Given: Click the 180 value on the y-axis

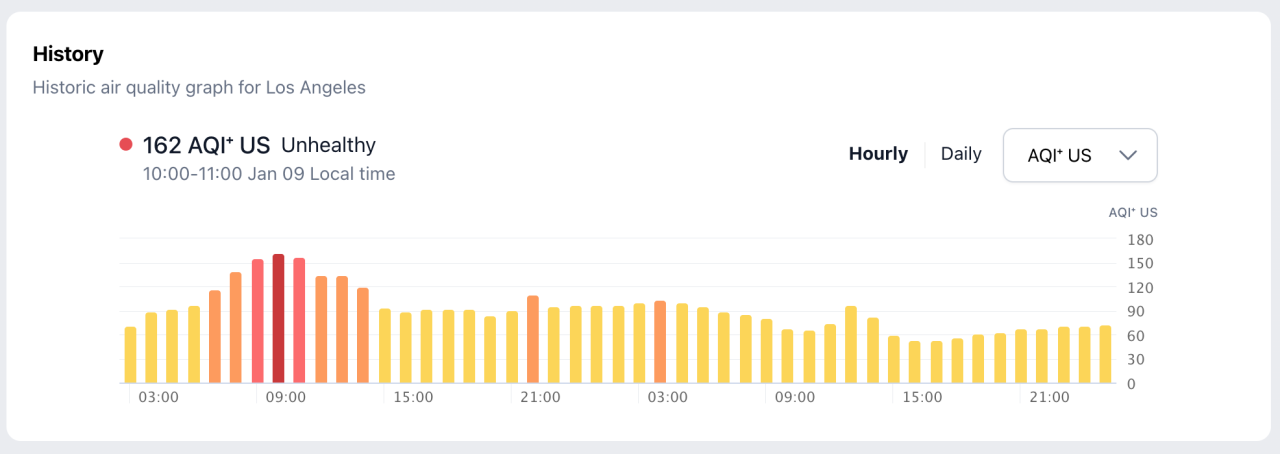Looking at the screenshot, I should 1140,240.
